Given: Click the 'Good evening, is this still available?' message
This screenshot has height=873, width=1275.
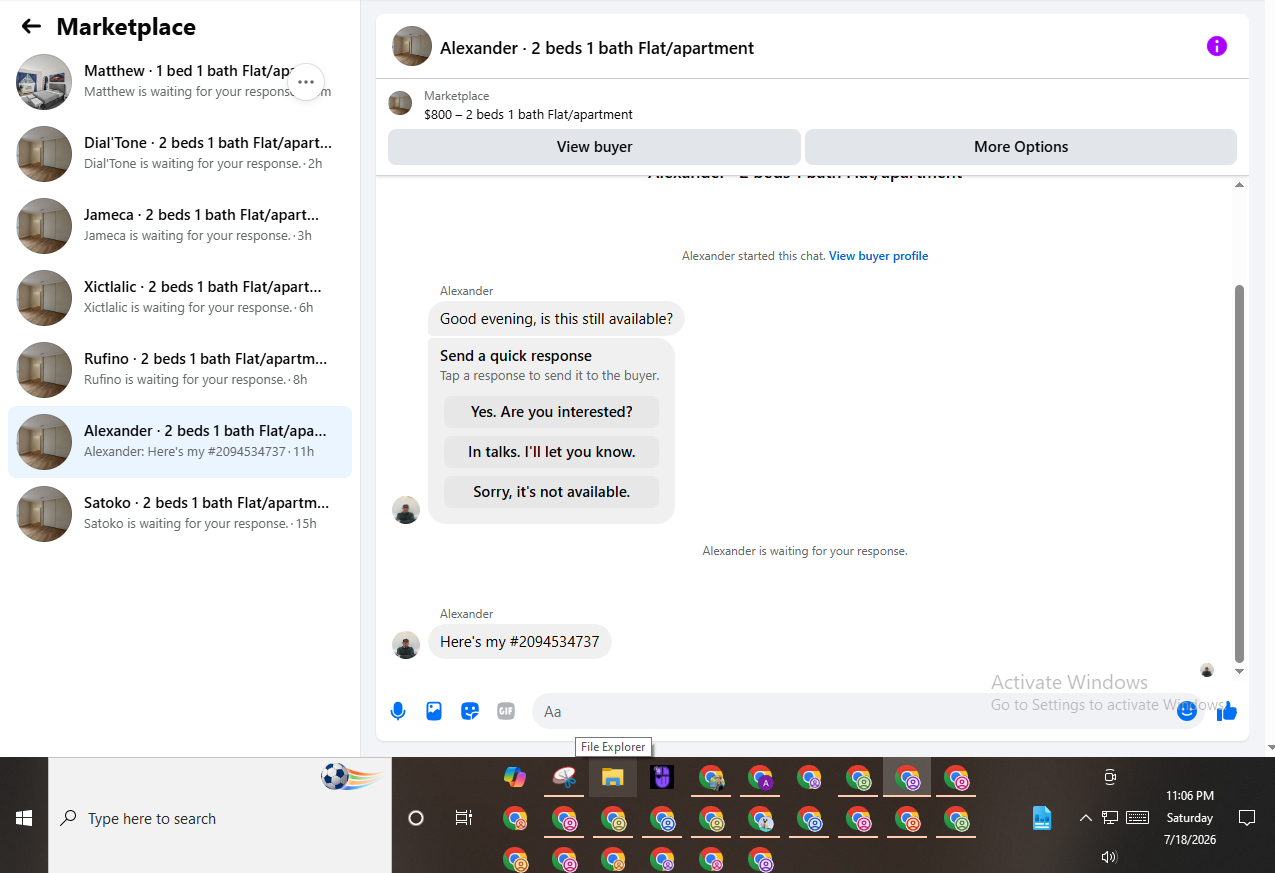Looking at the screenshot, I should (556, 320).
